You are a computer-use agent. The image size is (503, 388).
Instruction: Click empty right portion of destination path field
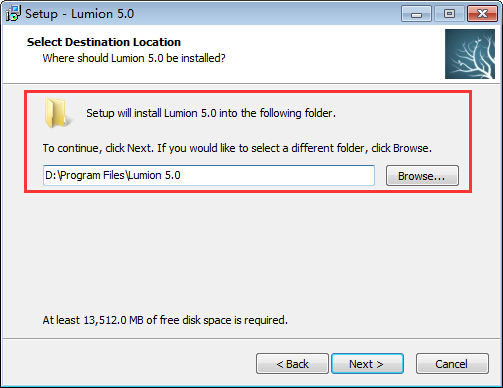coord(277,175)
